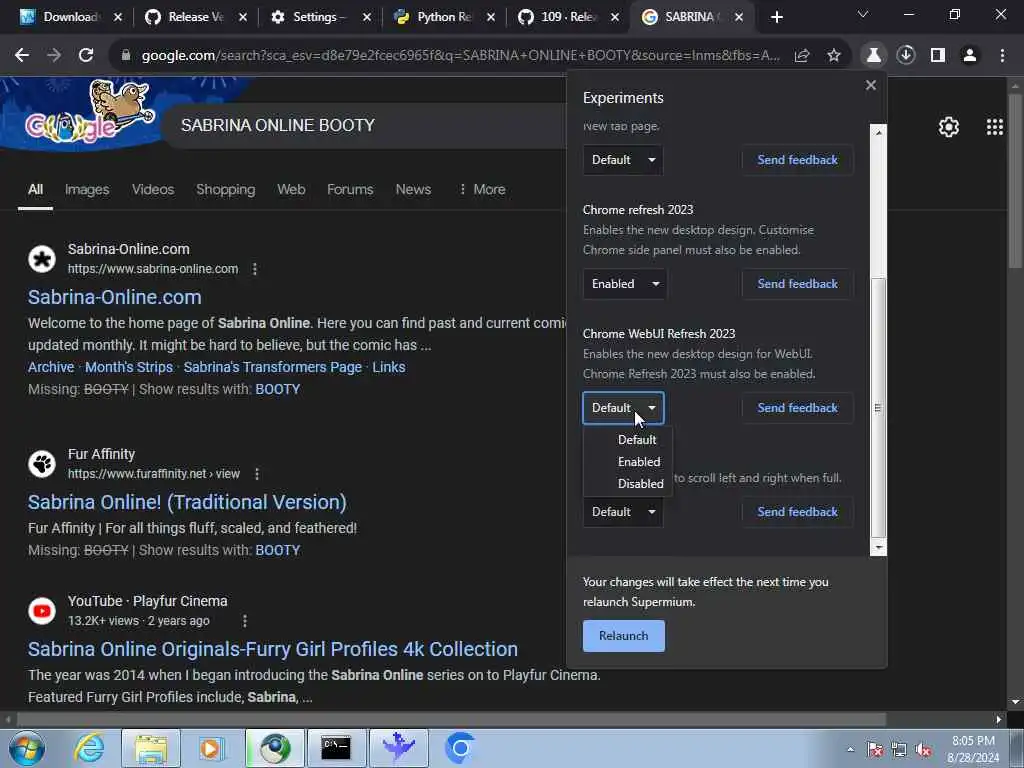Open the top Default dropdown in Experiments

[623, 160]
